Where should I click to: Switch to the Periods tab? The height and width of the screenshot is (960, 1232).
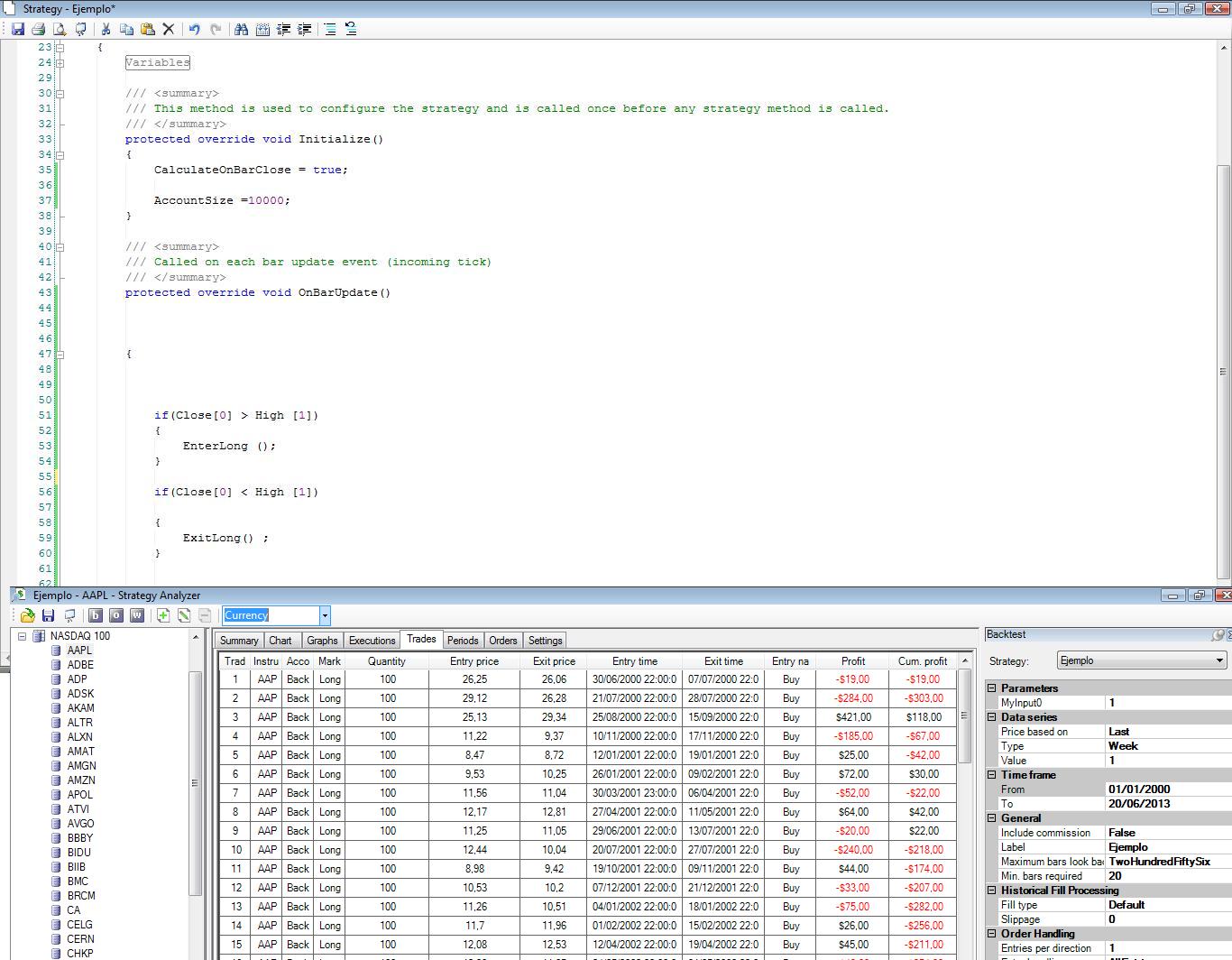pyautogui.click(x=463, y=641)
